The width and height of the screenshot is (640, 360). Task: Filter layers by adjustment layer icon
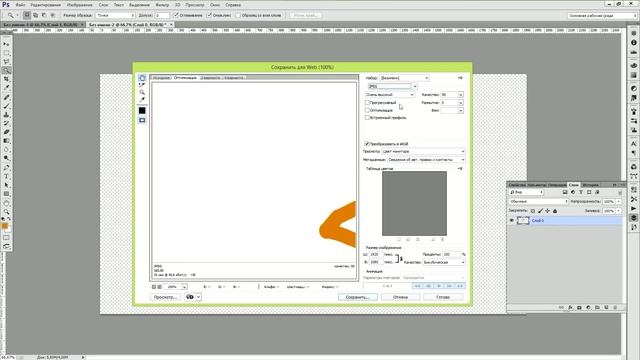pyautogui.click(x=573, y=192)
